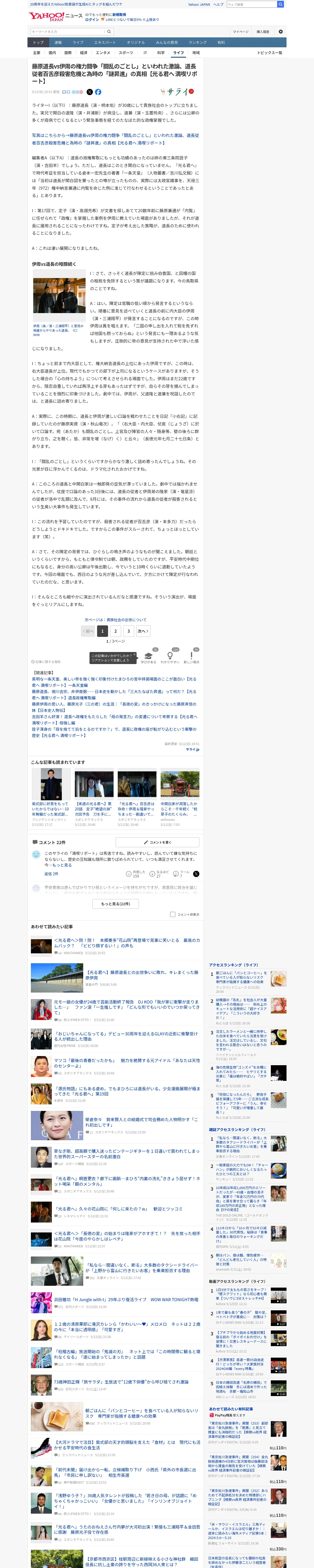
Task: Go to article page 3
Action: [x=129, y=631]
